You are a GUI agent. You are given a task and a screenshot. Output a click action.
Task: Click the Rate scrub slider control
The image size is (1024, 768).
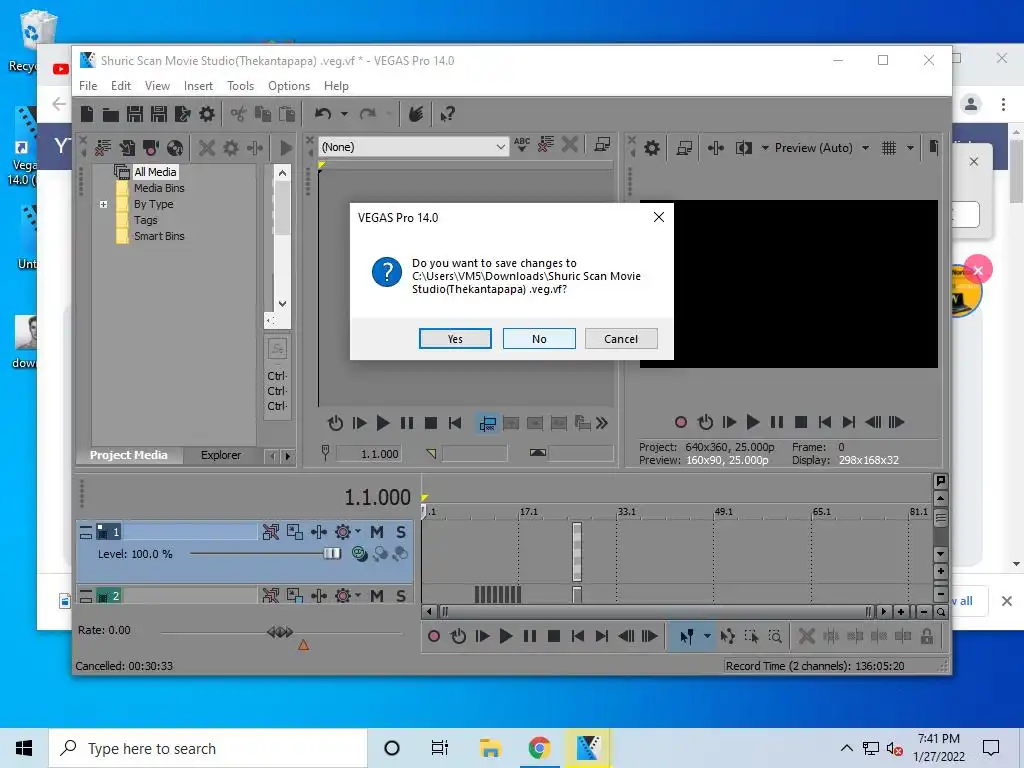pyautogui.click(x=280, y=632)
